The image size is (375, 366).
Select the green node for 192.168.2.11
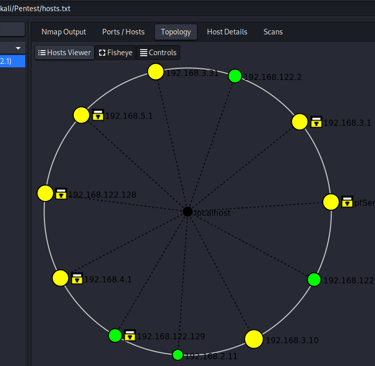pyautogui.click(x=178, y=355)
